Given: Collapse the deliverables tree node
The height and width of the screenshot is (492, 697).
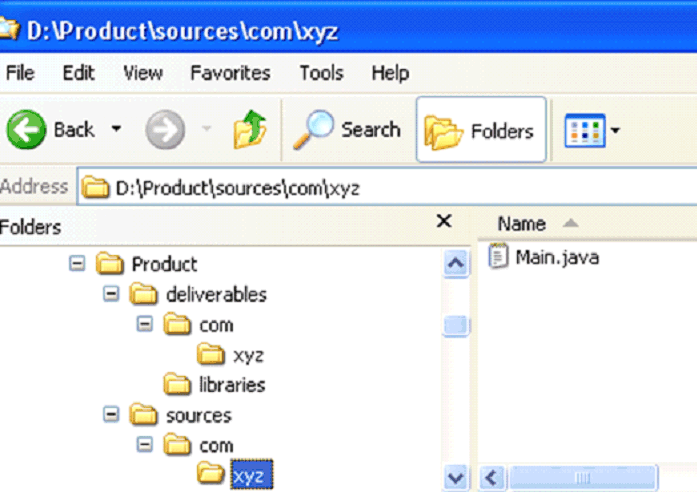Looking at the screenshot, I should point(111,294).
